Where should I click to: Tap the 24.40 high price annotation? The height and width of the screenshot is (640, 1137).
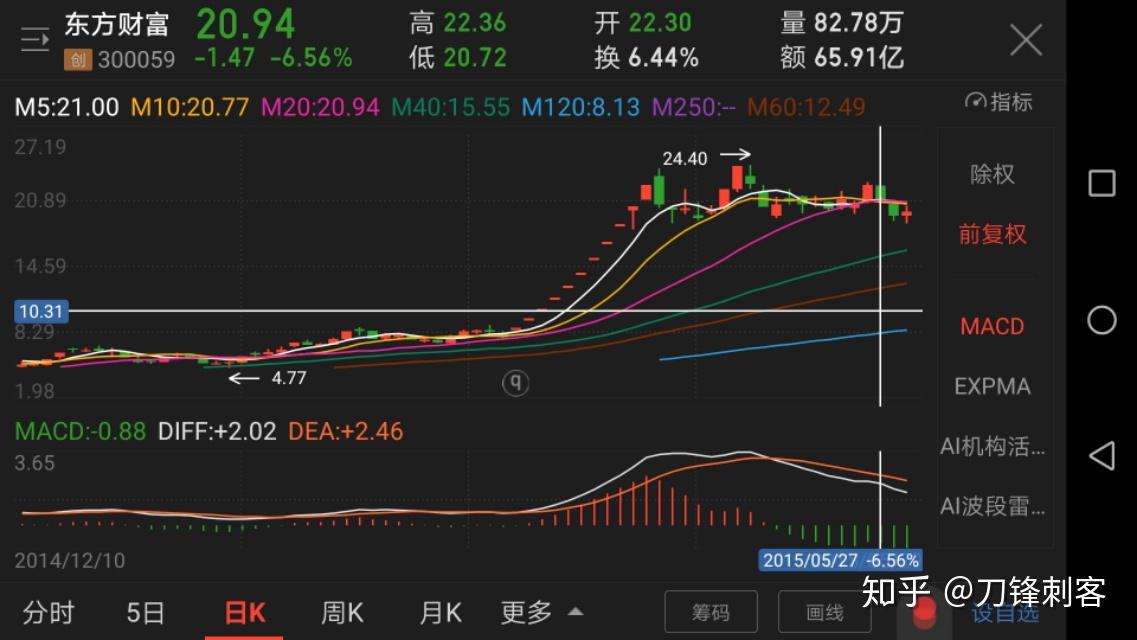[x=685, y=159]
